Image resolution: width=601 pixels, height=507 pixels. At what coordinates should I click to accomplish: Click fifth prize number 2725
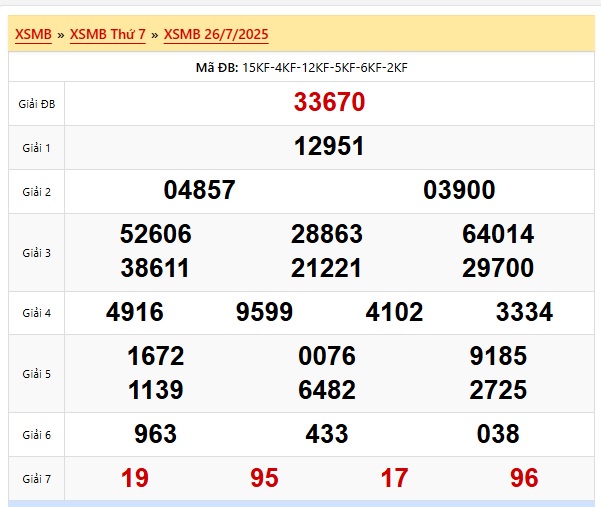click(498, 390)
